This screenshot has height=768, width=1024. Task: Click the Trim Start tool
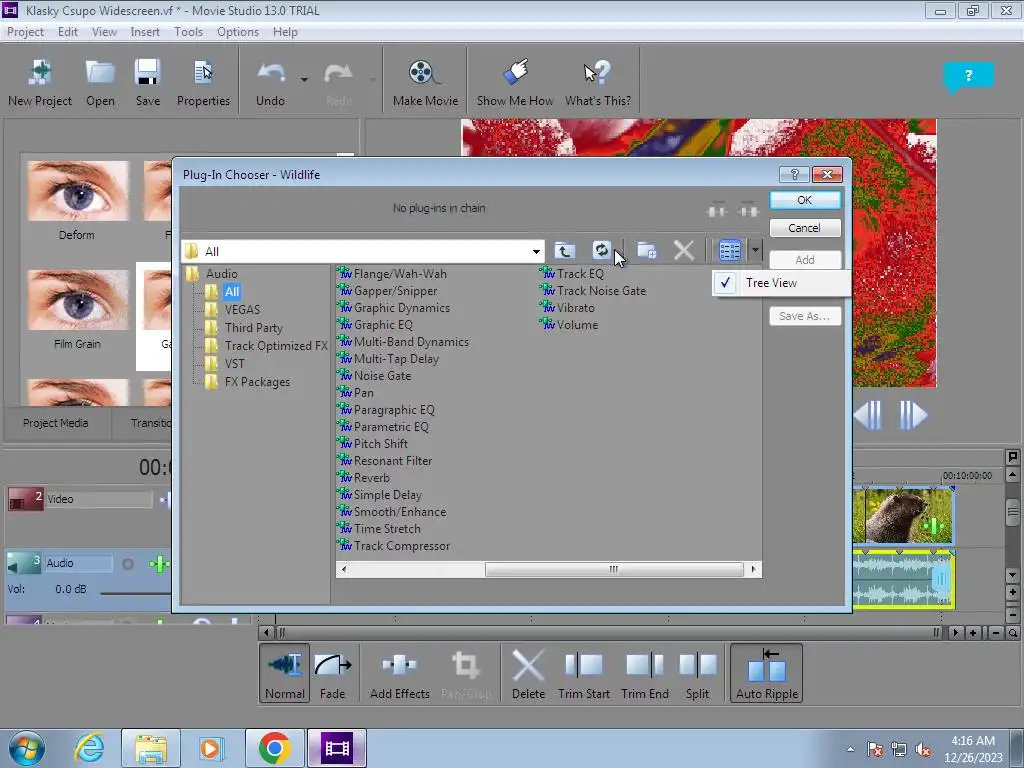click(584, 673)
